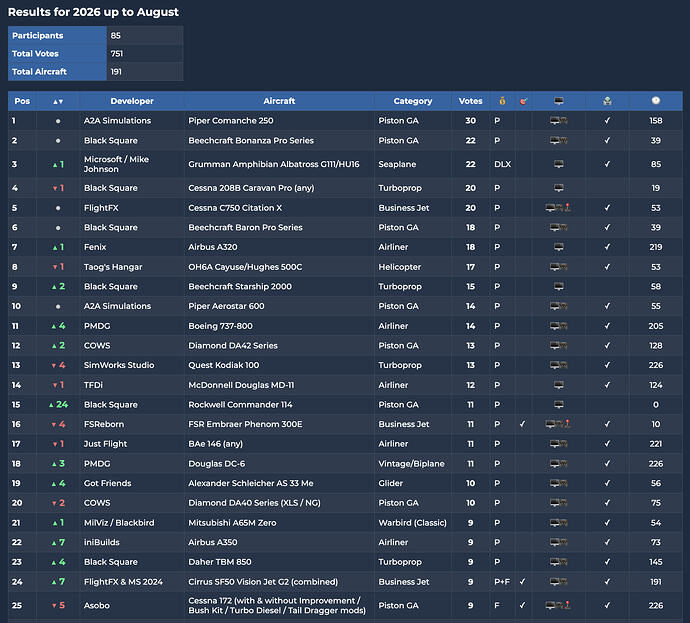The height and width of the screenshot is (623, 690).
Task: Click the DLX price cell in Albatross row
Action: tap(503, 164)
